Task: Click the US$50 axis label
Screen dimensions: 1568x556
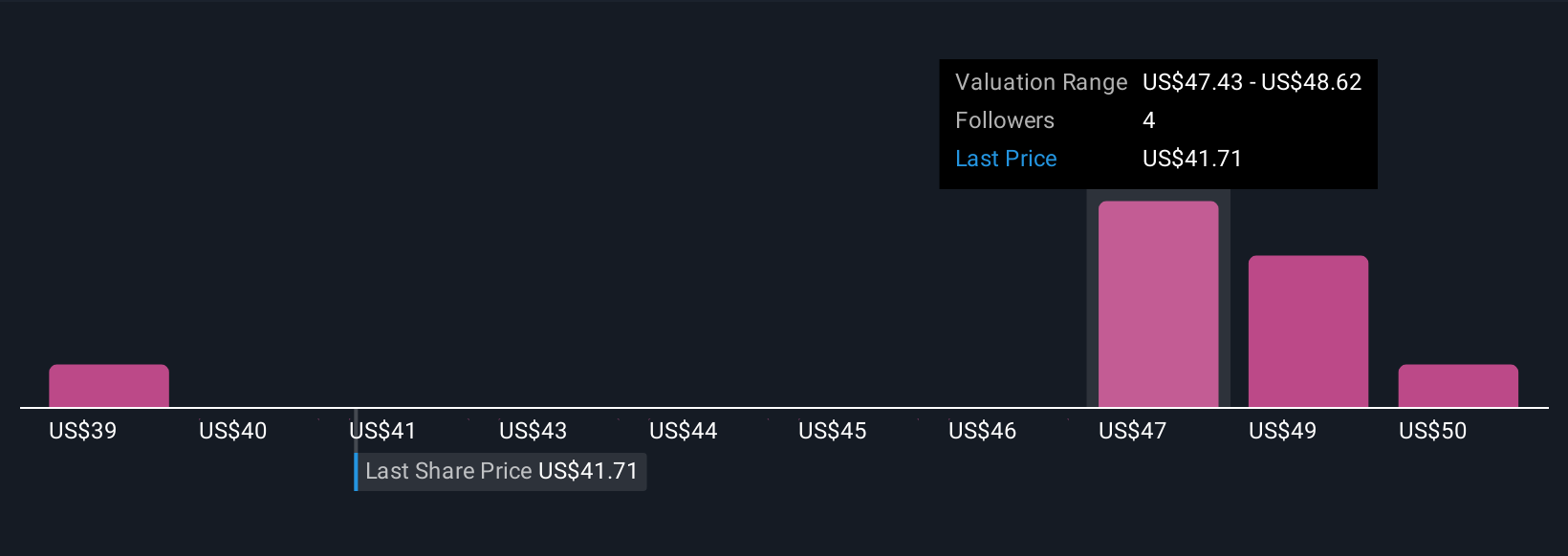Action: point(1432,431)
